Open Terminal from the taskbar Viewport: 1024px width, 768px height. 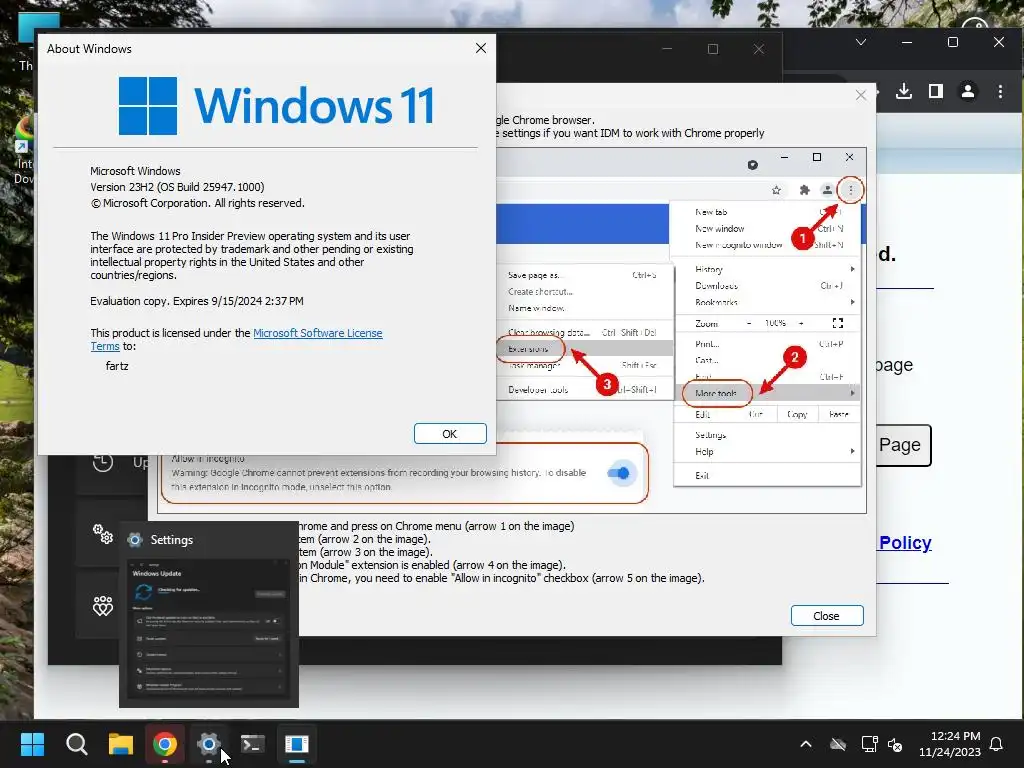click(x=253, y=744)
